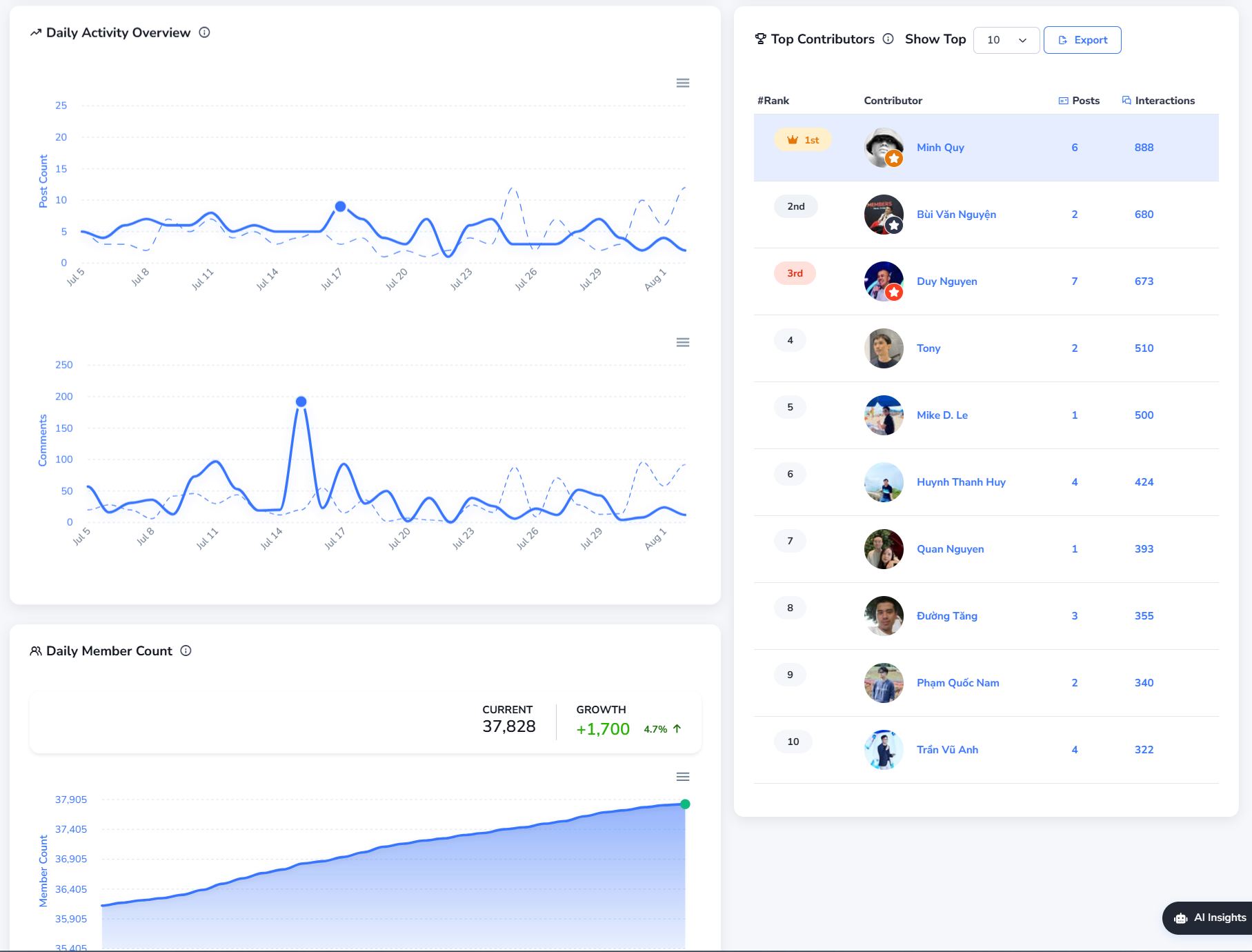1252x952 pixels.
Task: Open the AI Insights button
Action: point(1207,918)
